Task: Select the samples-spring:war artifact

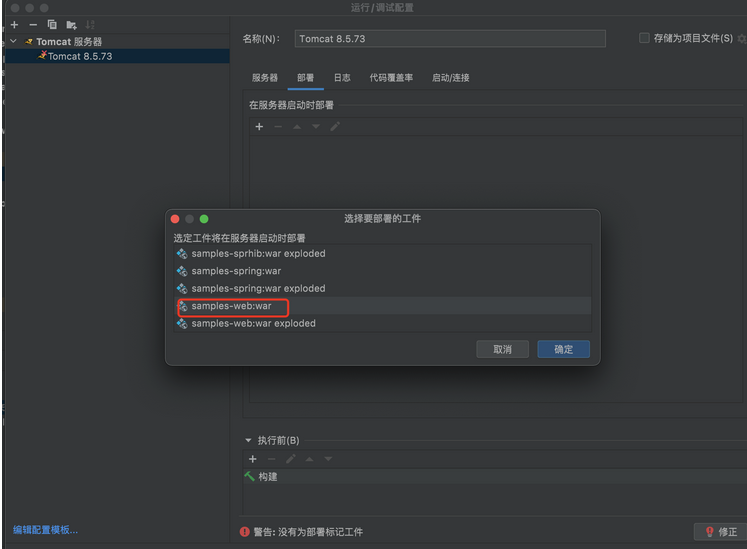Action: 383,271
